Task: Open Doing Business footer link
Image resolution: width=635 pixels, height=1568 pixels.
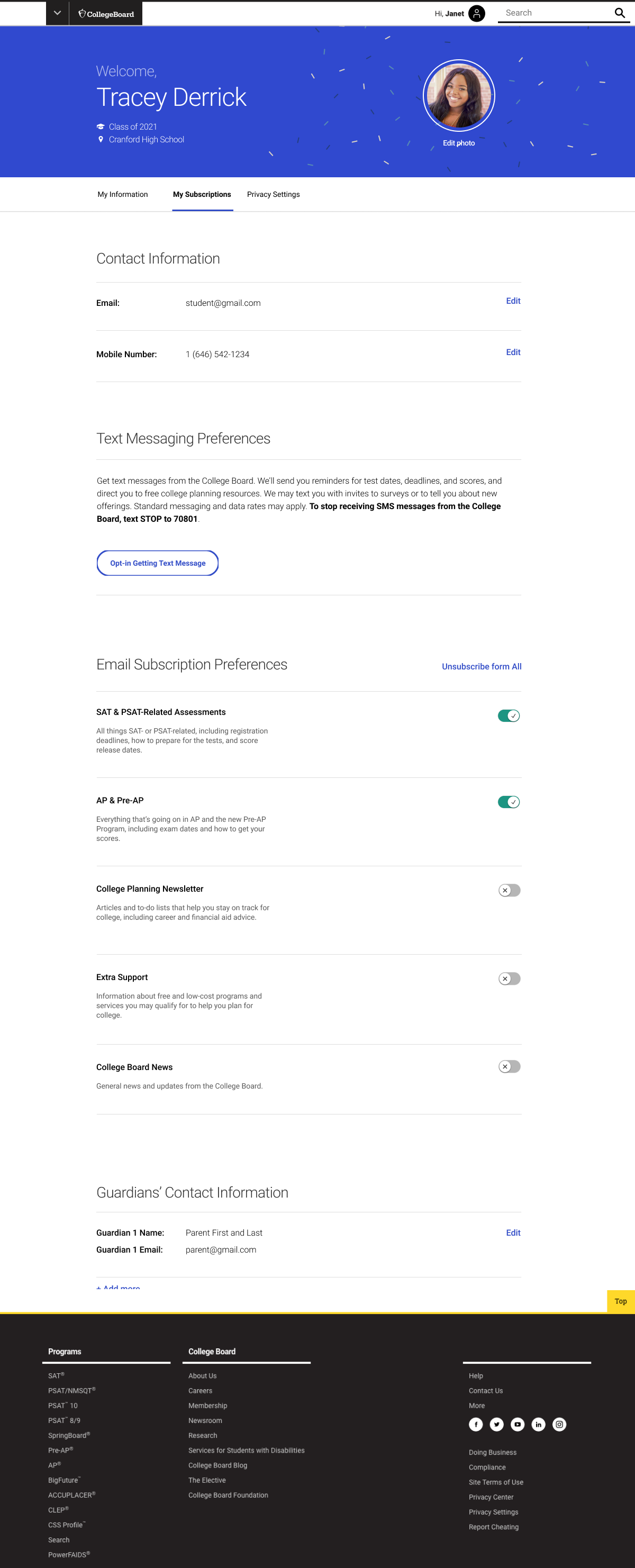Action: tap(493, 1452)
